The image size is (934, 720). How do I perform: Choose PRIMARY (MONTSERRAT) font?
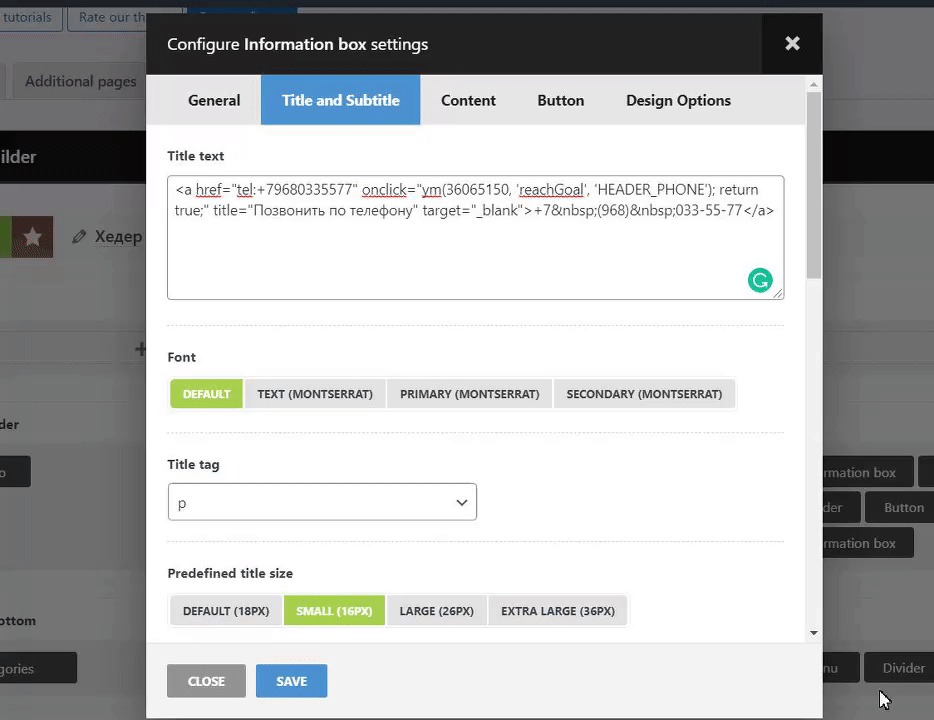(x=469, y=394)
